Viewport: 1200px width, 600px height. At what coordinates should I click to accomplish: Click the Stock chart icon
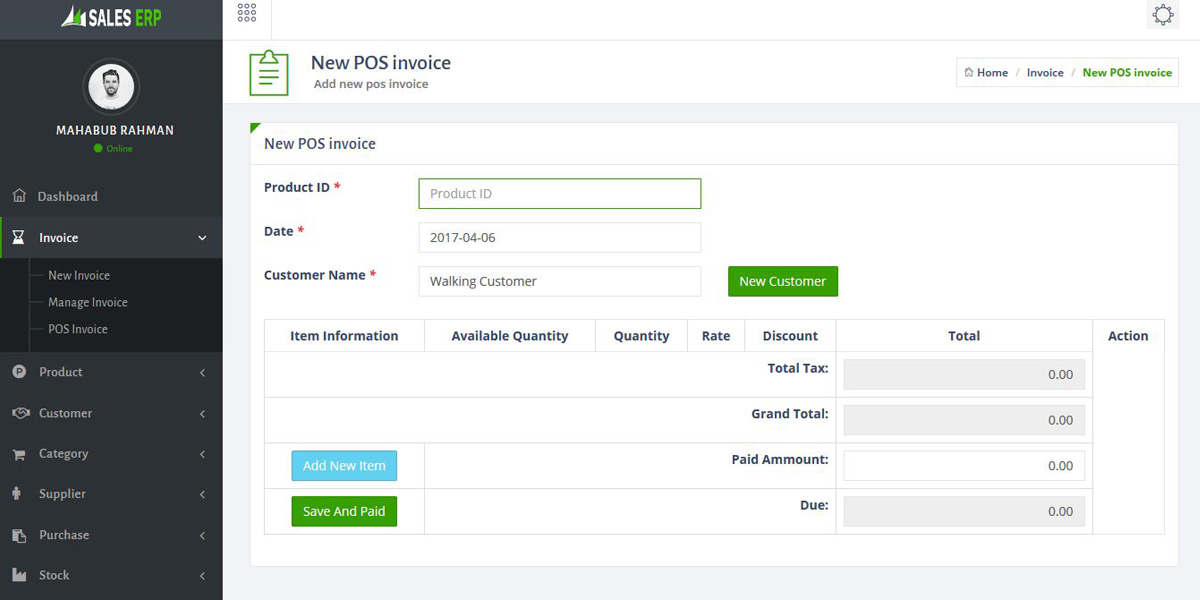tap(19, 575)
